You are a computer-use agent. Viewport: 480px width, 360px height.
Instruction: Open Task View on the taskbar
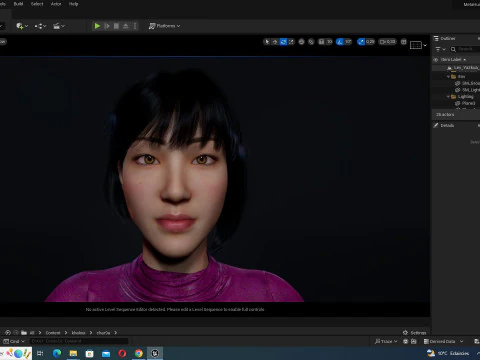click(40, 353)
